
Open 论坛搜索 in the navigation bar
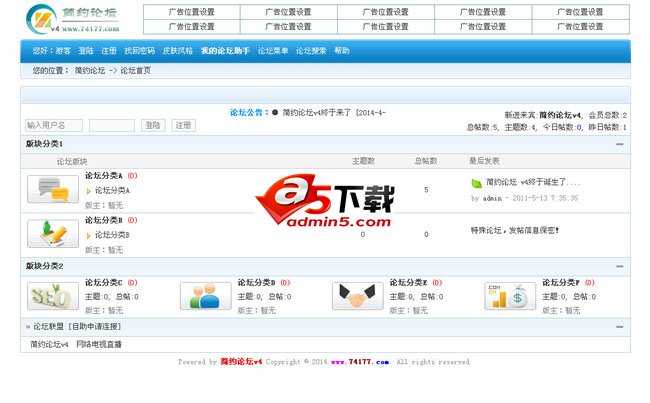(311, 51)
